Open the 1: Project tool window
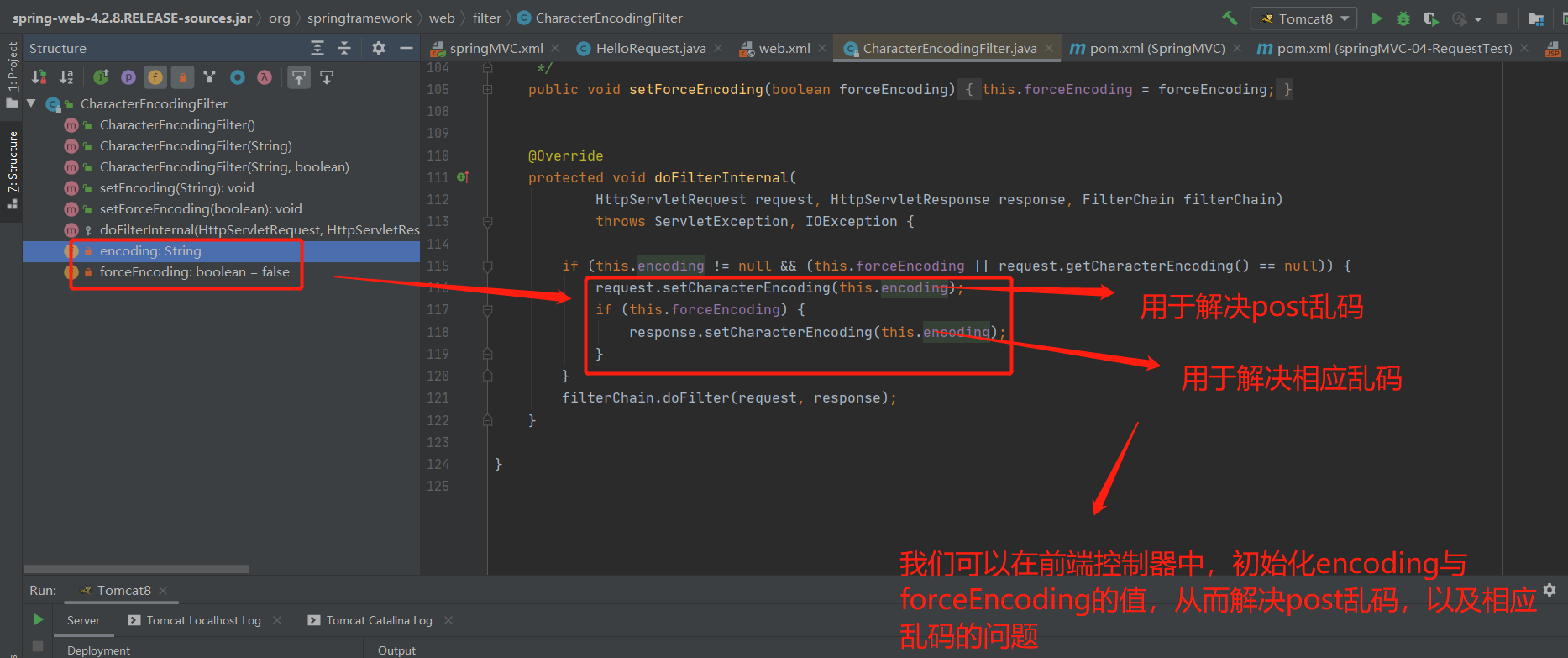 click(12, 74)
